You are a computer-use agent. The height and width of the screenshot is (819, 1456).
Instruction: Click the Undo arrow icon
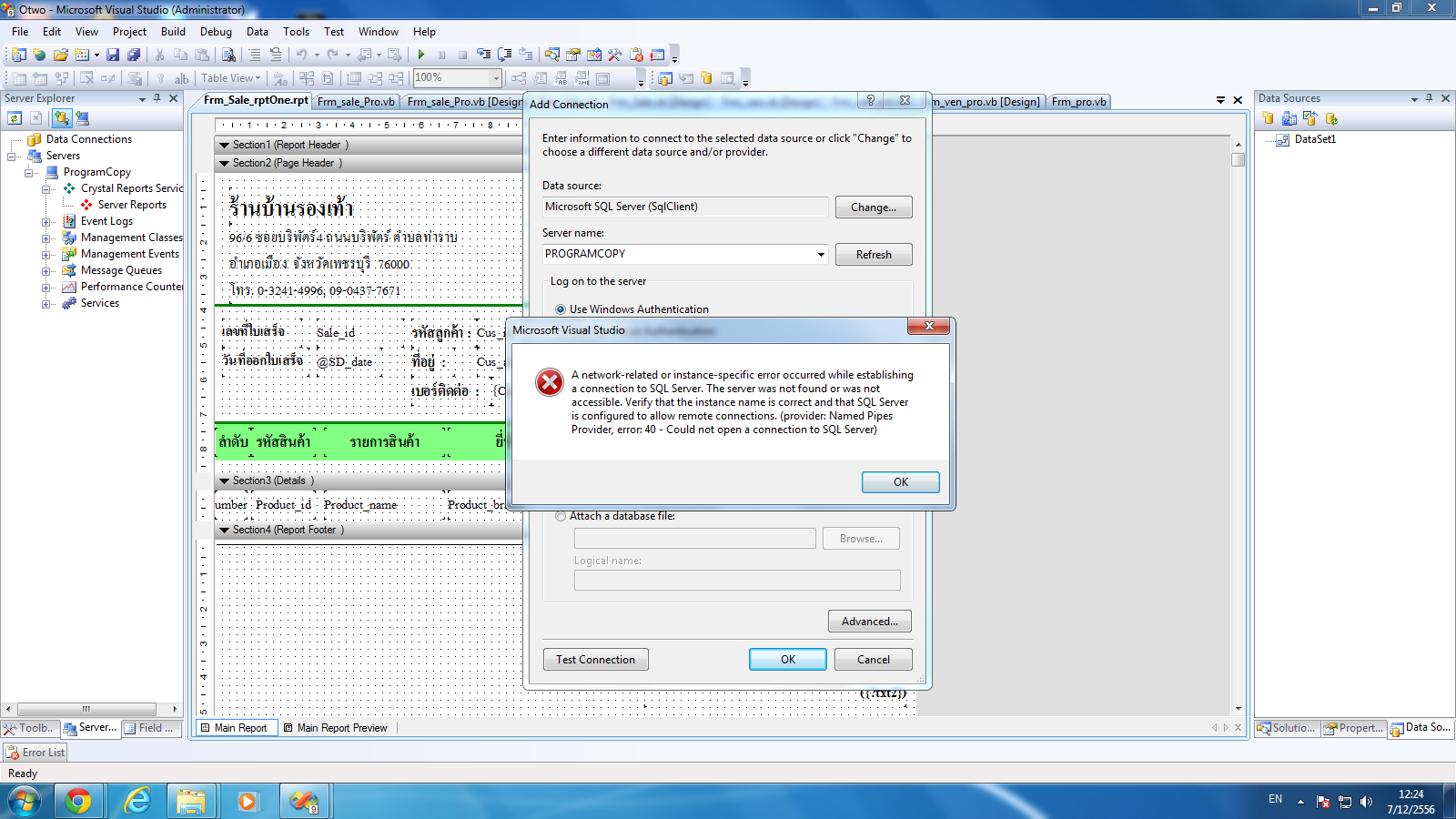(x=301, y=55)
